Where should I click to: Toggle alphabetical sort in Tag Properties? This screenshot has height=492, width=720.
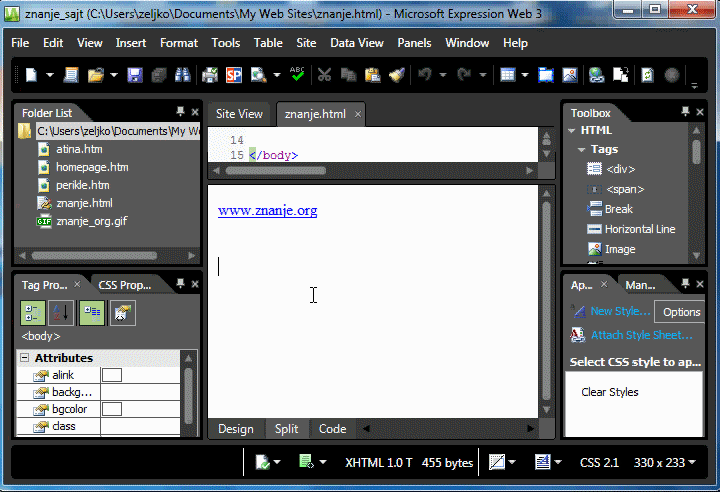point(62,313)
